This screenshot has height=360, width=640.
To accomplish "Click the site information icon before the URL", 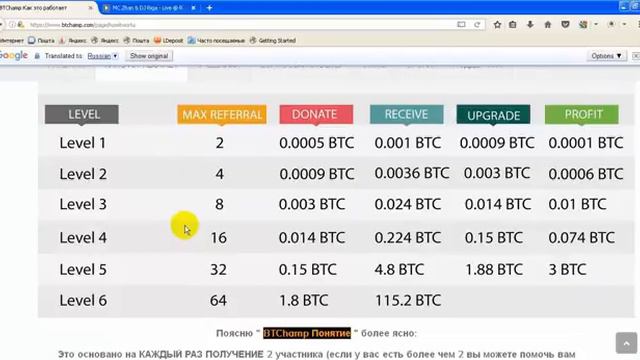I will 12,25.
